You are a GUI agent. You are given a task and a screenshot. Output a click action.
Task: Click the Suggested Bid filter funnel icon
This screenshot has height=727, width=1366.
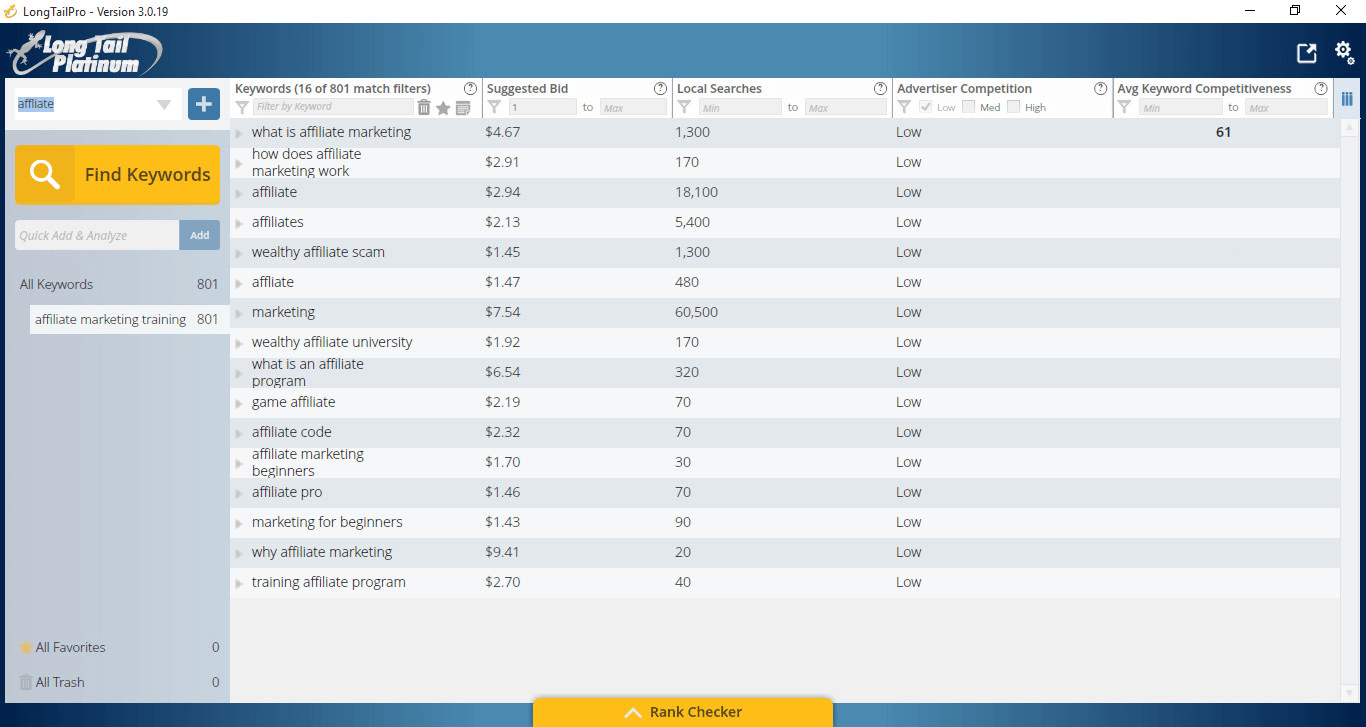(494, 107)
